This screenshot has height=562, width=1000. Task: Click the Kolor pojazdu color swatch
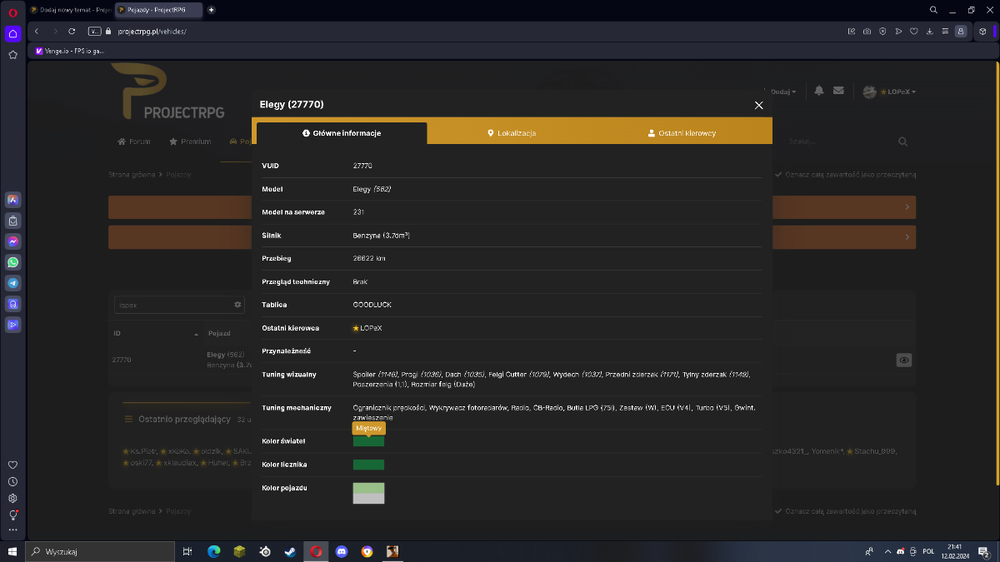[369, 493]
